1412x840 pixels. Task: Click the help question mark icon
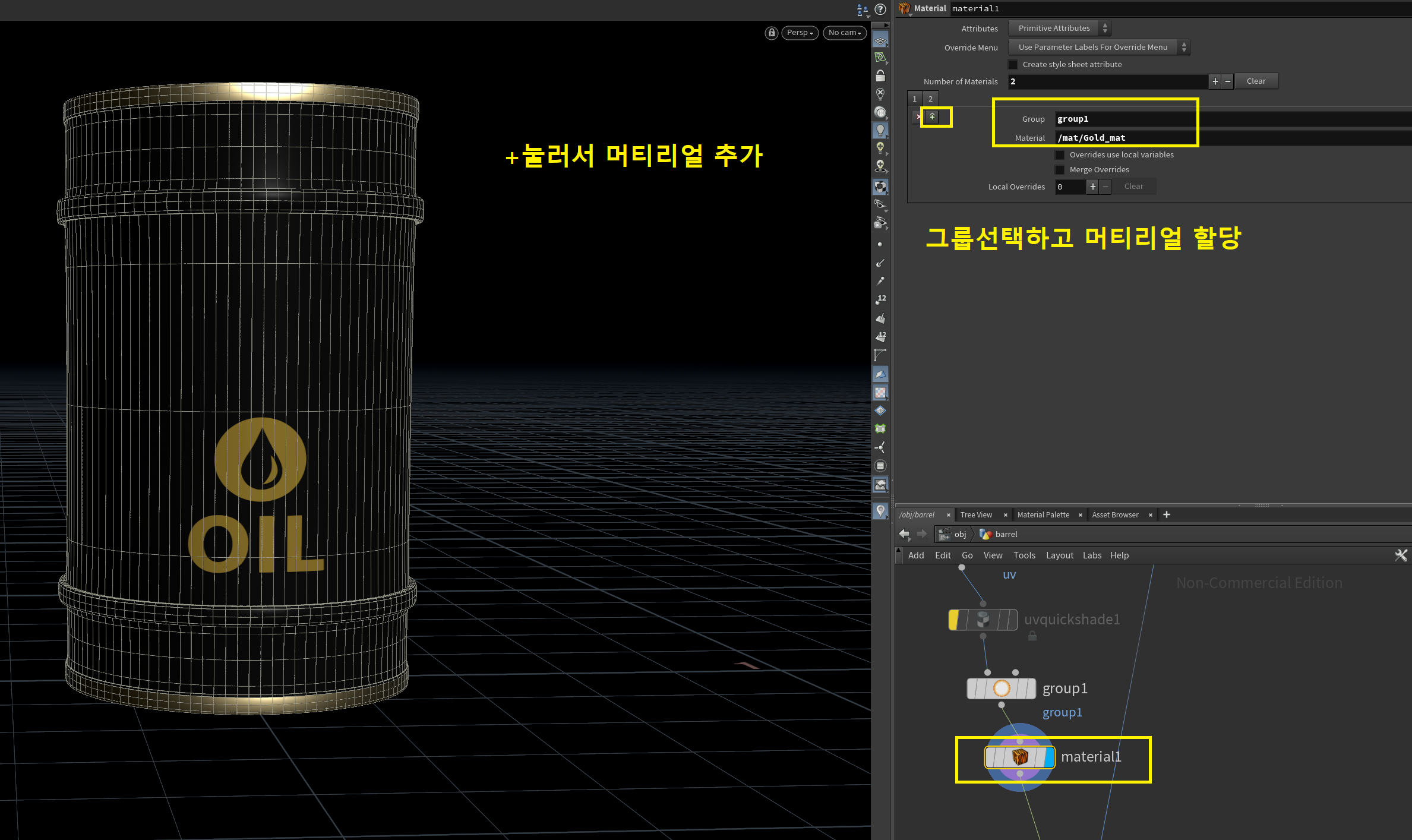pyautogui.click(x=880, y=10)
